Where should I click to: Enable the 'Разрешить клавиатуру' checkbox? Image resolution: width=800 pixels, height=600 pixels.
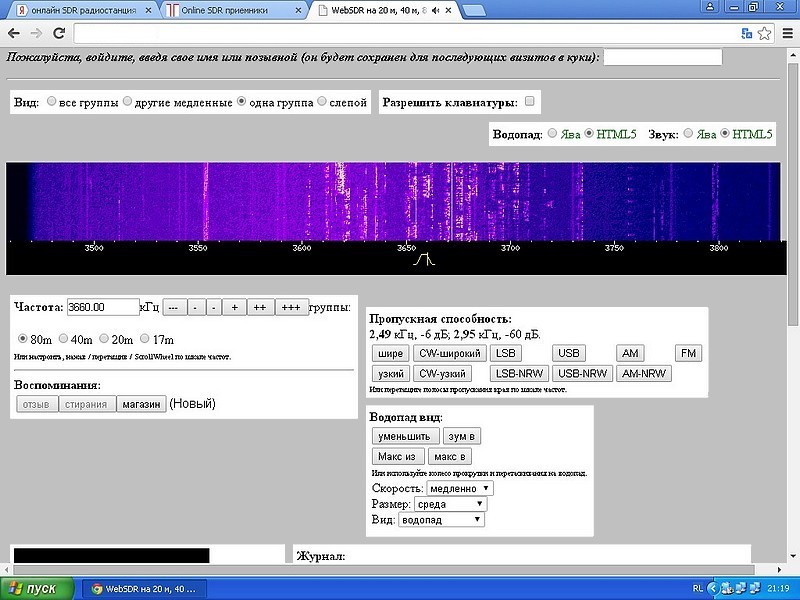click(x=530, y=102)
